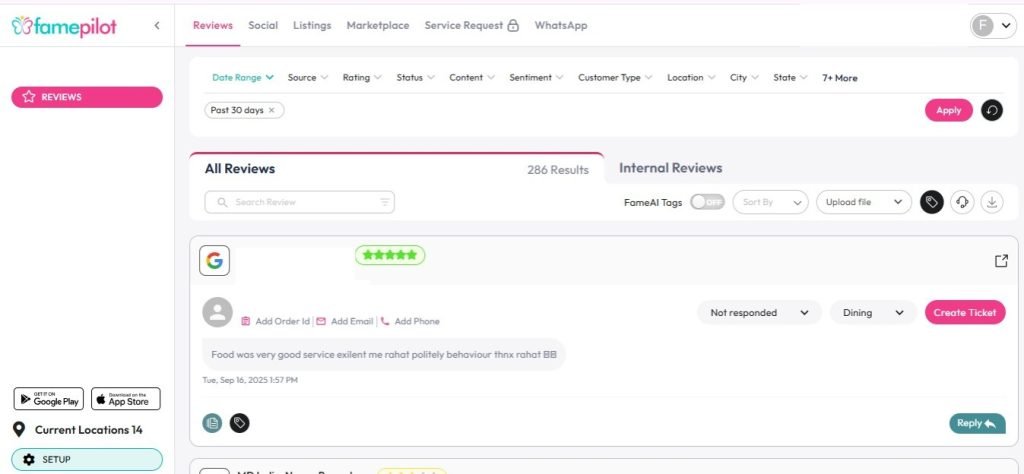
Task: Remove the Past 30 days filter chip
Action: click(x=272, y=110)
